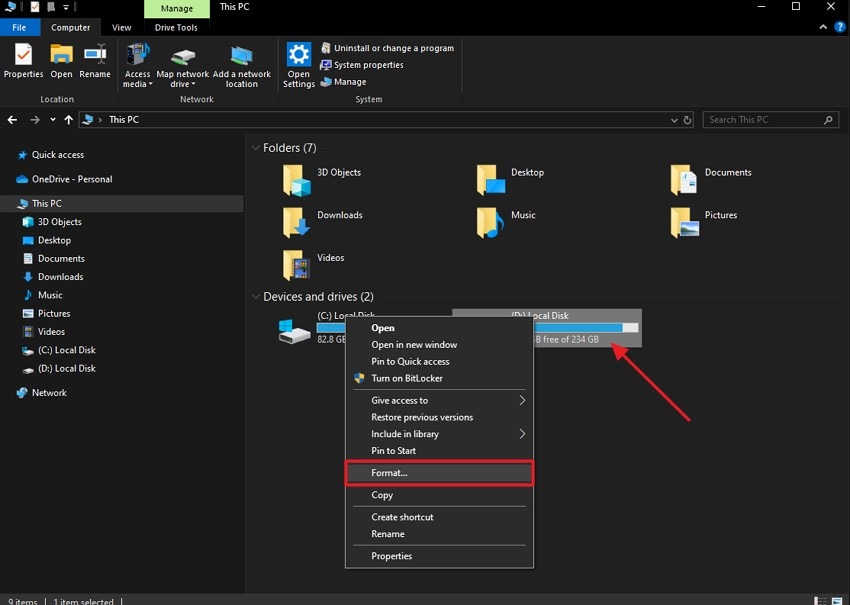850x605 pixels.
Task: Choose Open in new window
Action: coord(439,344)
